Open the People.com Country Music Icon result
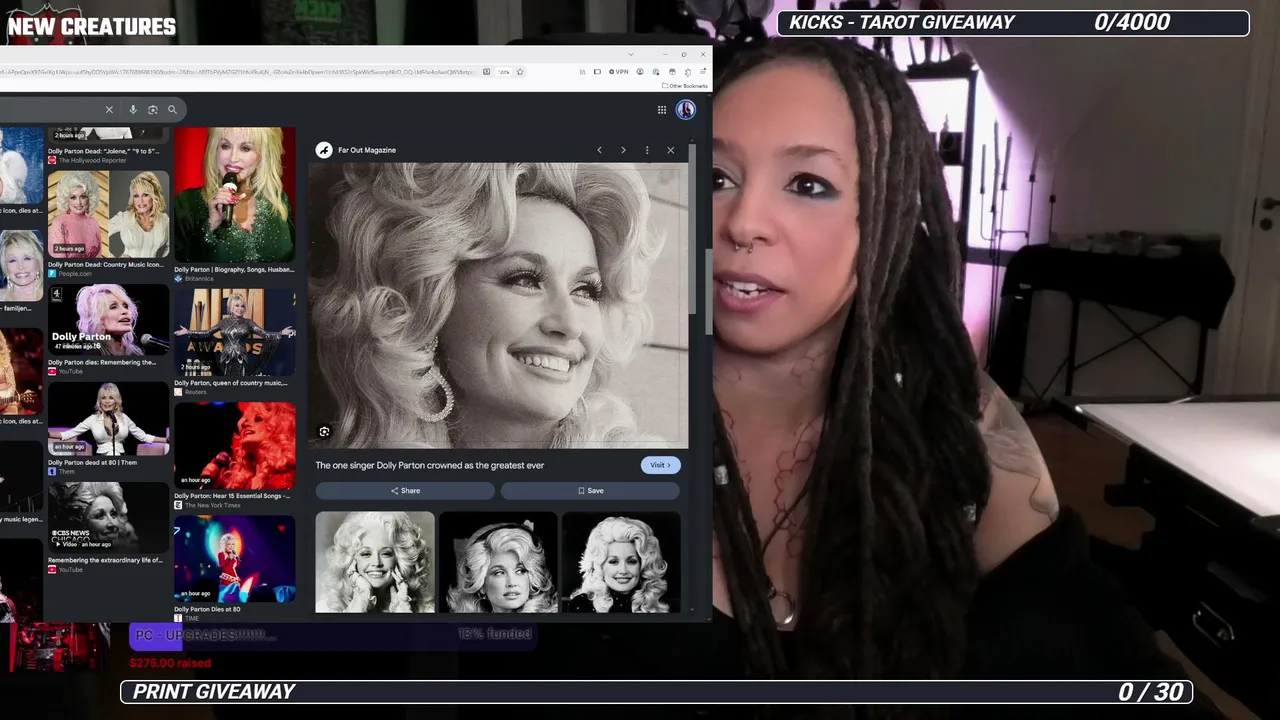The image size is (1280, 720). pos(108,215)
